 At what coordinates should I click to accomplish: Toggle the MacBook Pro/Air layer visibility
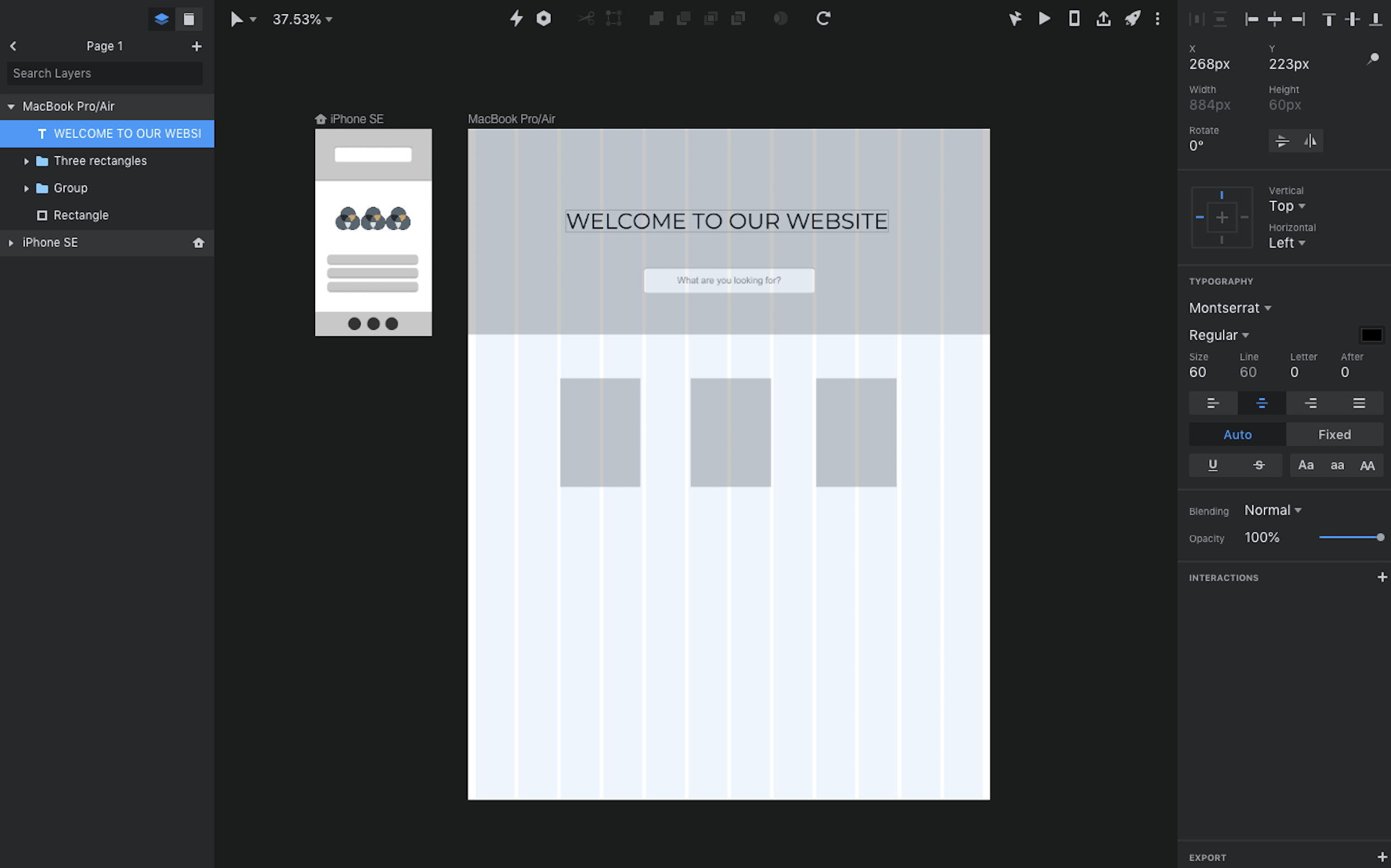tap(197, 106)
